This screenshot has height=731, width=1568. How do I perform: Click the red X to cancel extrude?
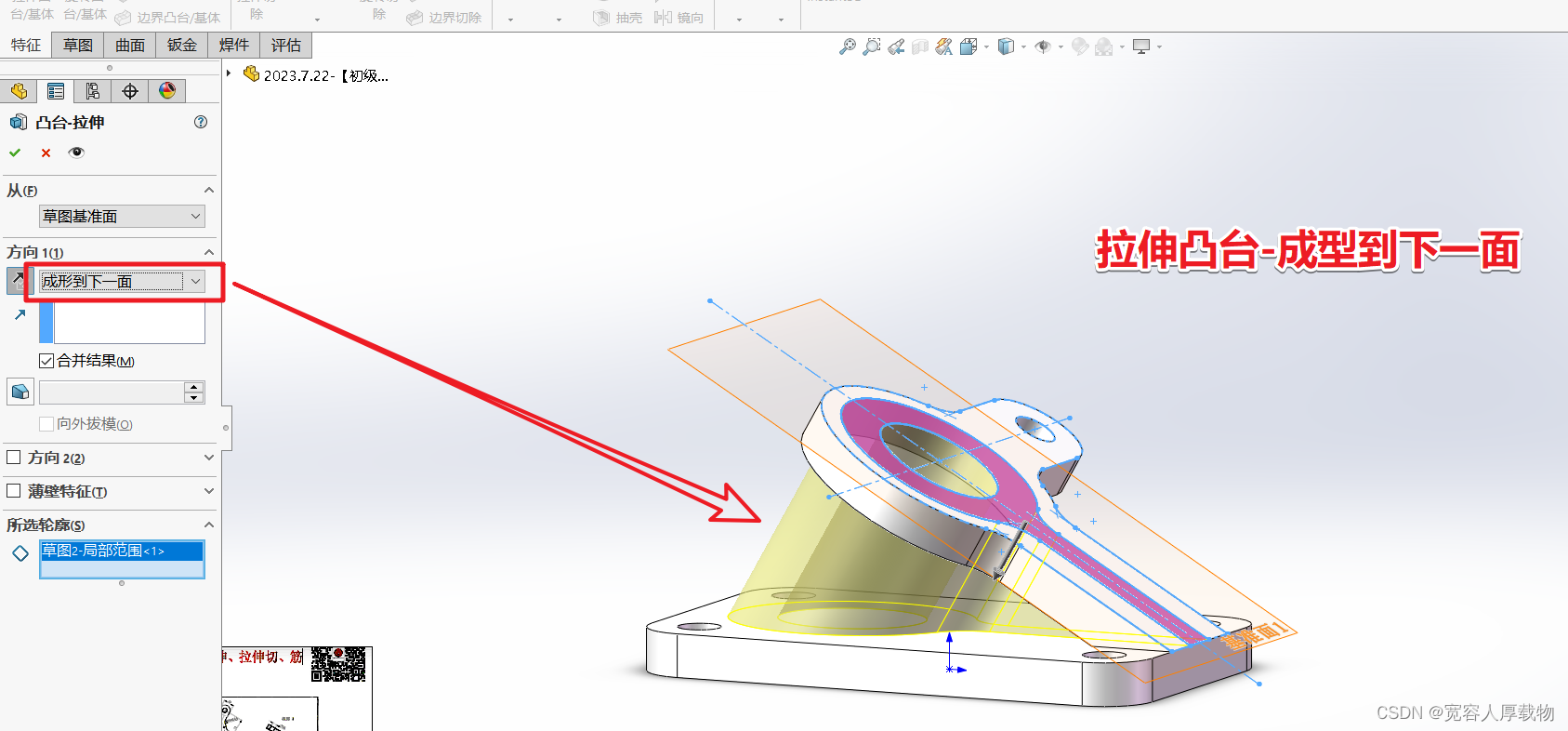46,153
